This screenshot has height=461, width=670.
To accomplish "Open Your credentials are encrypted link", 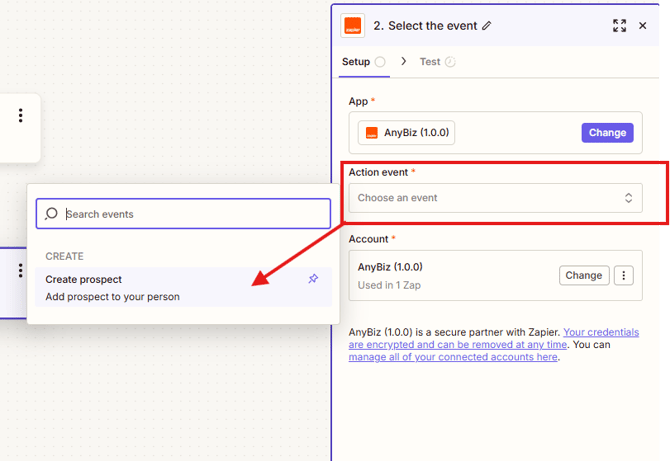I will [494, 338].
